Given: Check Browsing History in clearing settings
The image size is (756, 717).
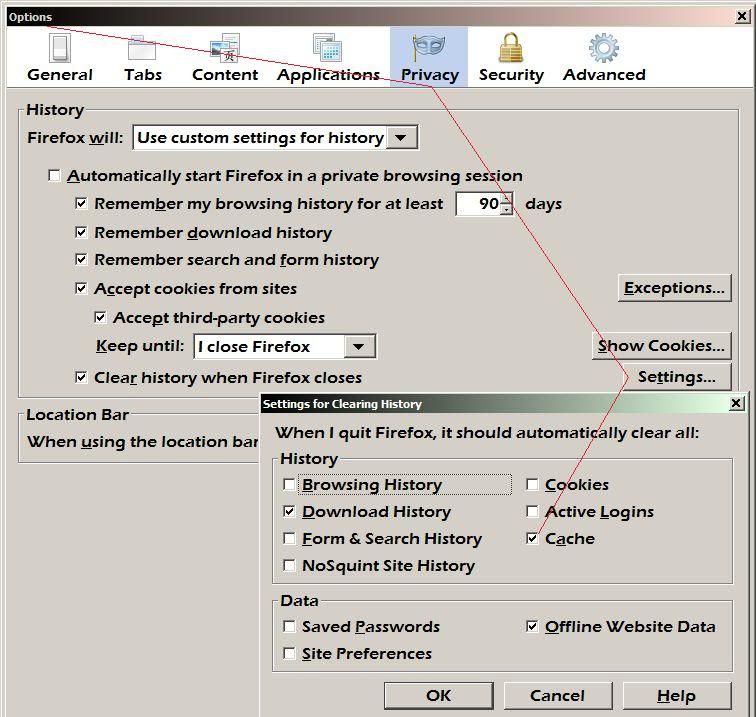Looking at the screenshot, I should [x=289, y=484].
